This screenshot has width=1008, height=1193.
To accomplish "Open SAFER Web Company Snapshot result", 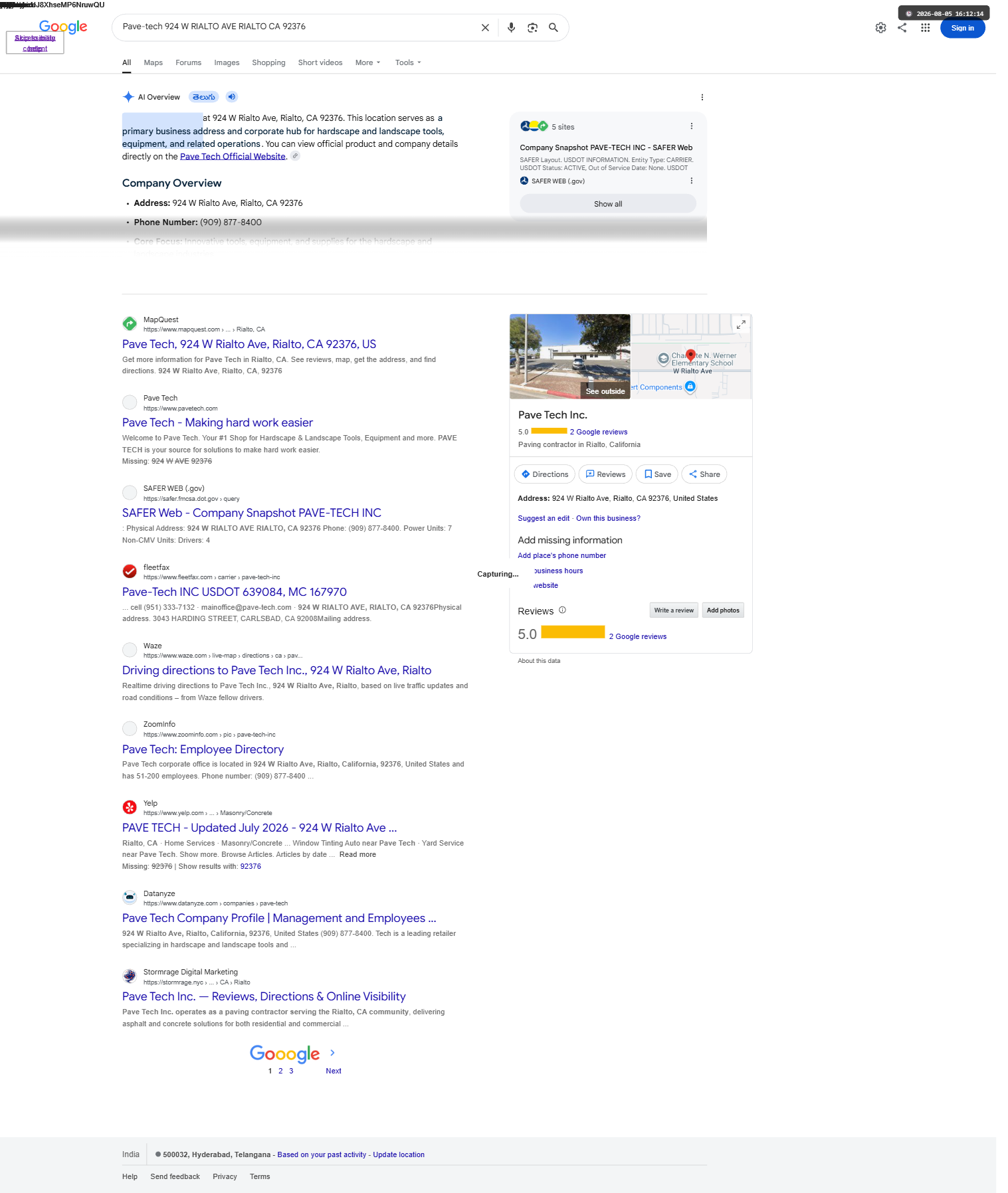I will pos(252,513).
